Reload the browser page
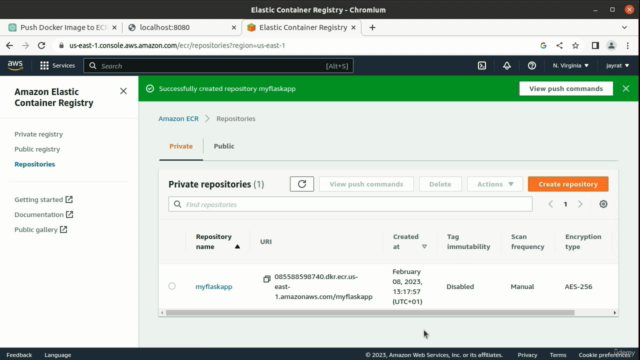This screenshot has width=640, height=360. (41, 45)
